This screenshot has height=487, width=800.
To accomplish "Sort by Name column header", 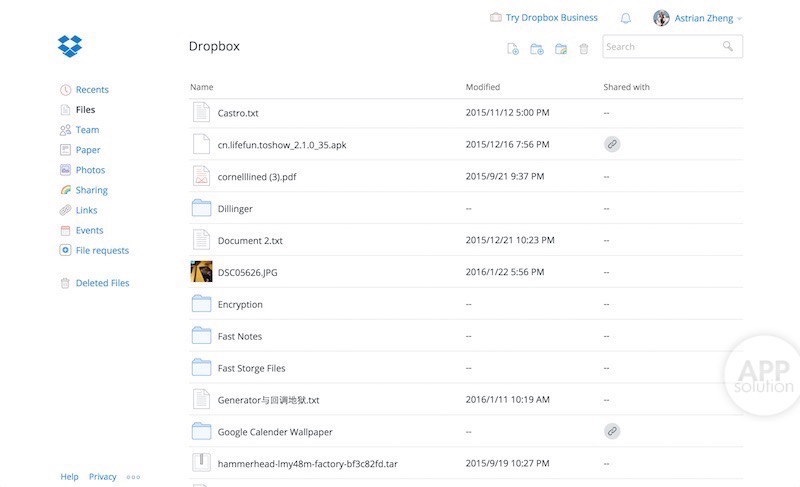I will coord(202,87).
